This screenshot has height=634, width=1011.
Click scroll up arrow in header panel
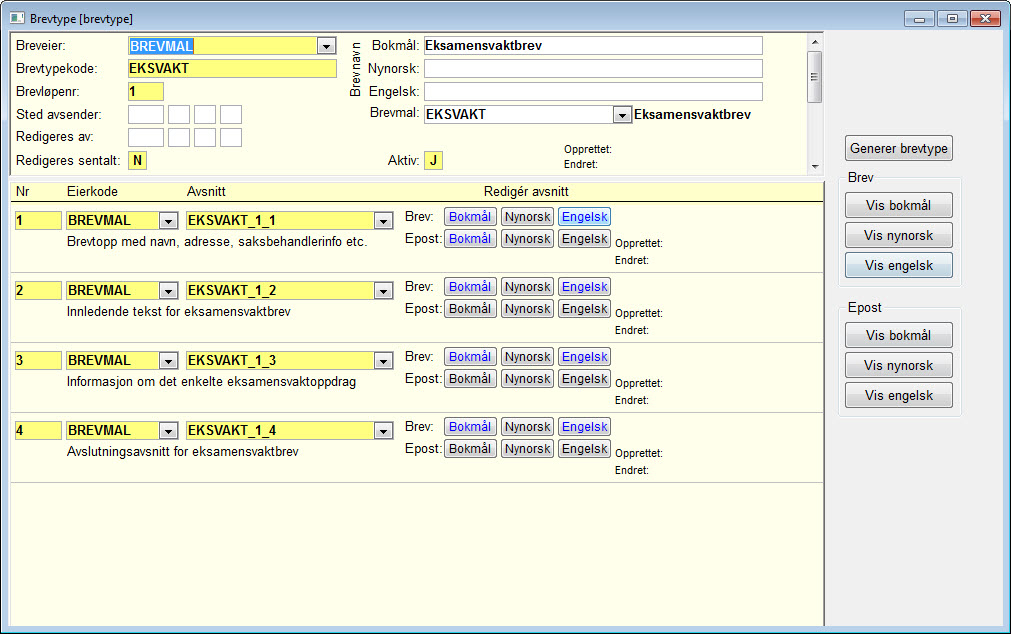(815, 42)
